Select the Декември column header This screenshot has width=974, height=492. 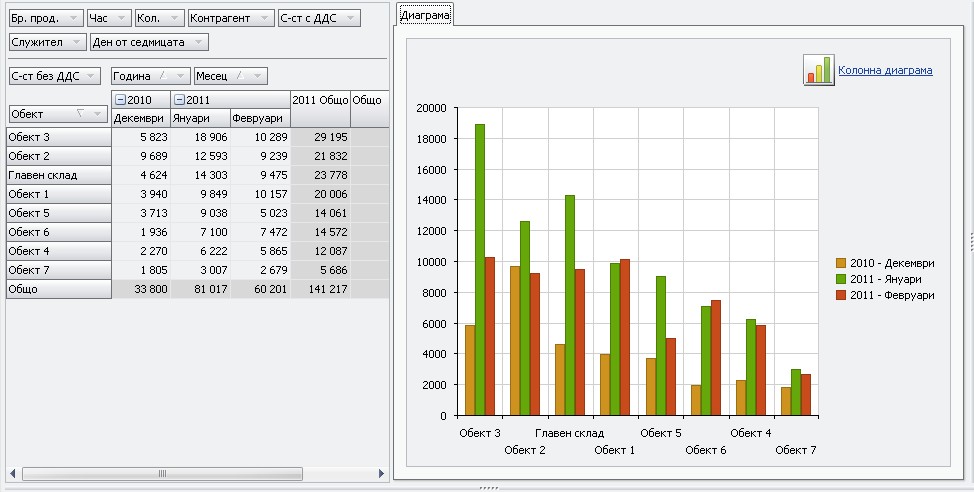(x=141, y=118)
